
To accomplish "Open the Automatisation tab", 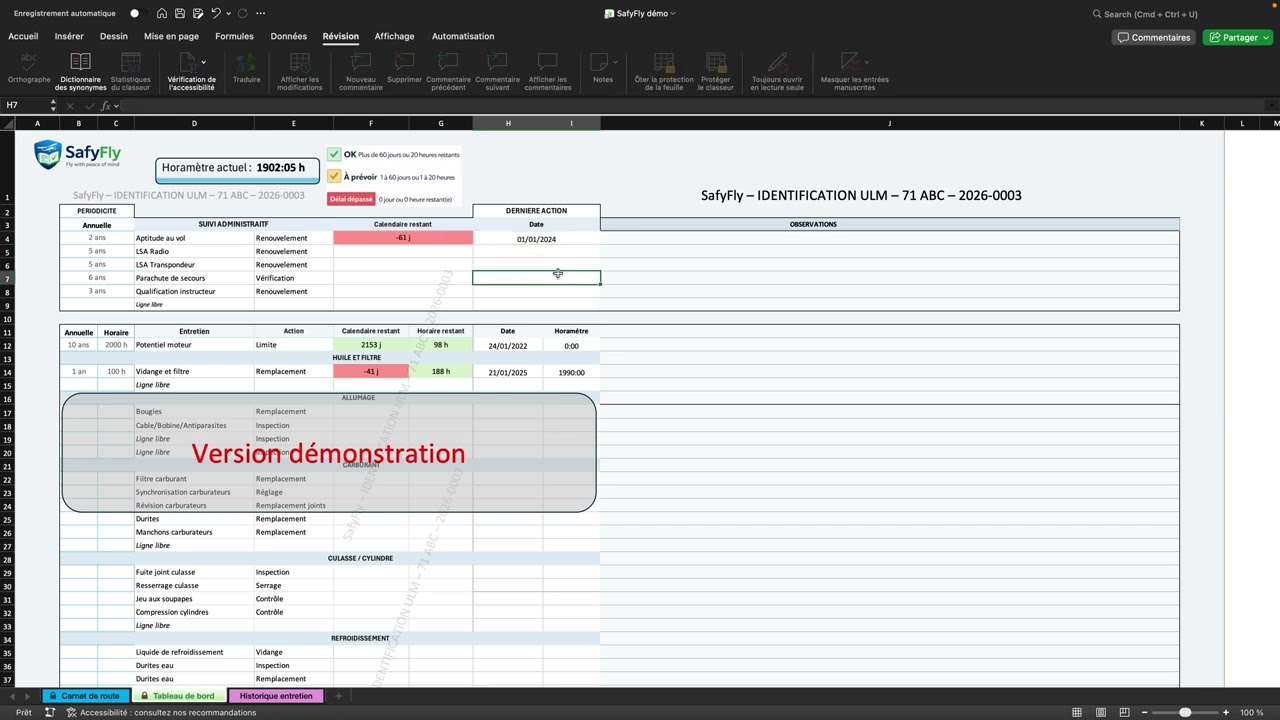I will (463, 36).
